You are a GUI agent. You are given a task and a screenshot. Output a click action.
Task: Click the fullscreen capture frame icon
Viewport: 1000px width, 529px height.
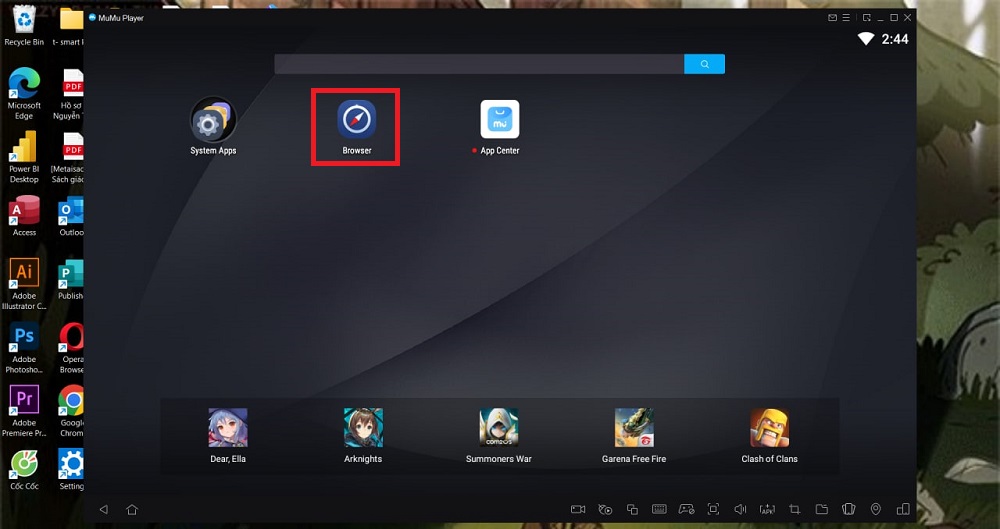pyautogui.click(x=713, y=509)
